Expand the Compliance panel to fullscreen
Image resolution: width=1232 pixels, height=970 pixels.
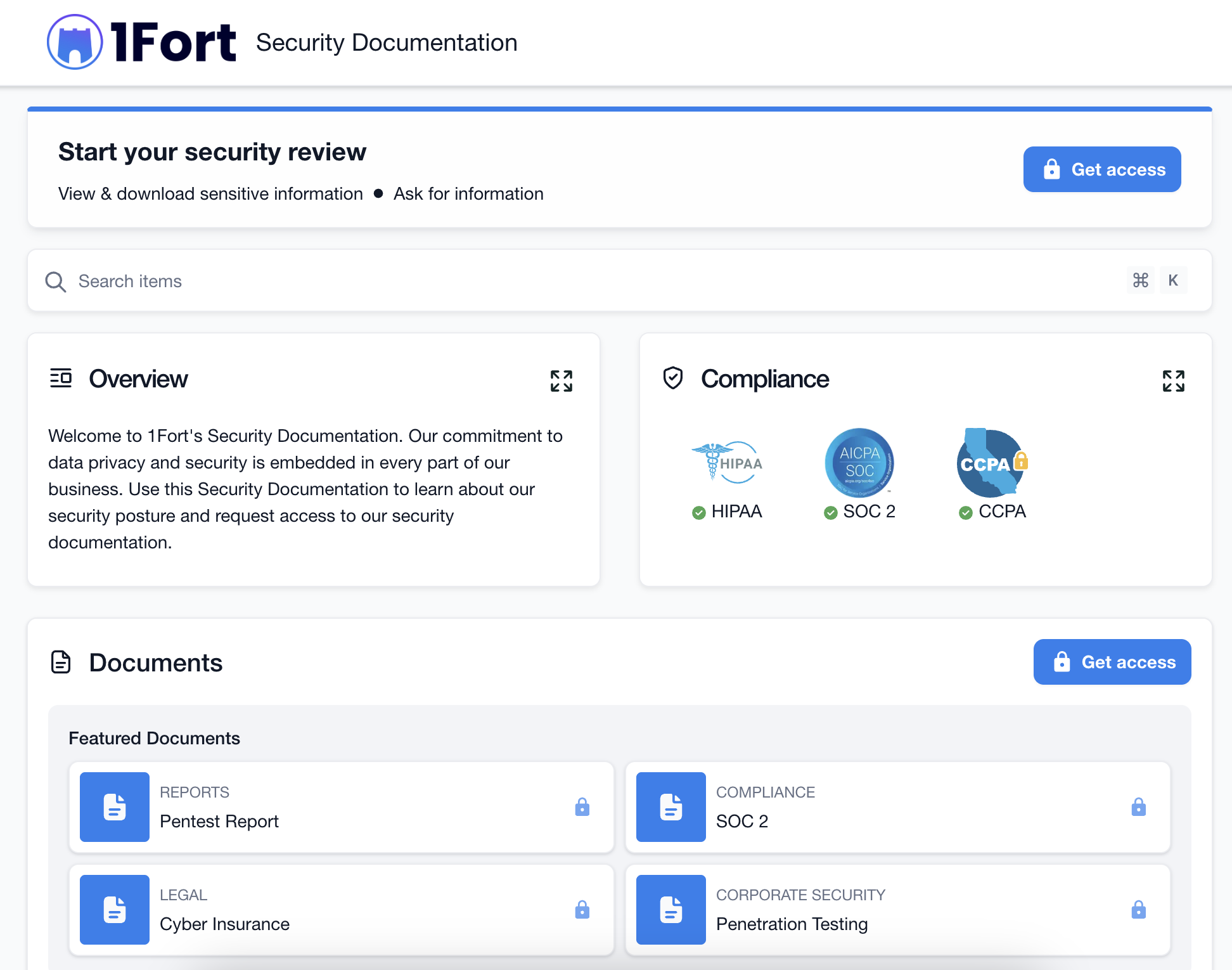(1174, 381)
